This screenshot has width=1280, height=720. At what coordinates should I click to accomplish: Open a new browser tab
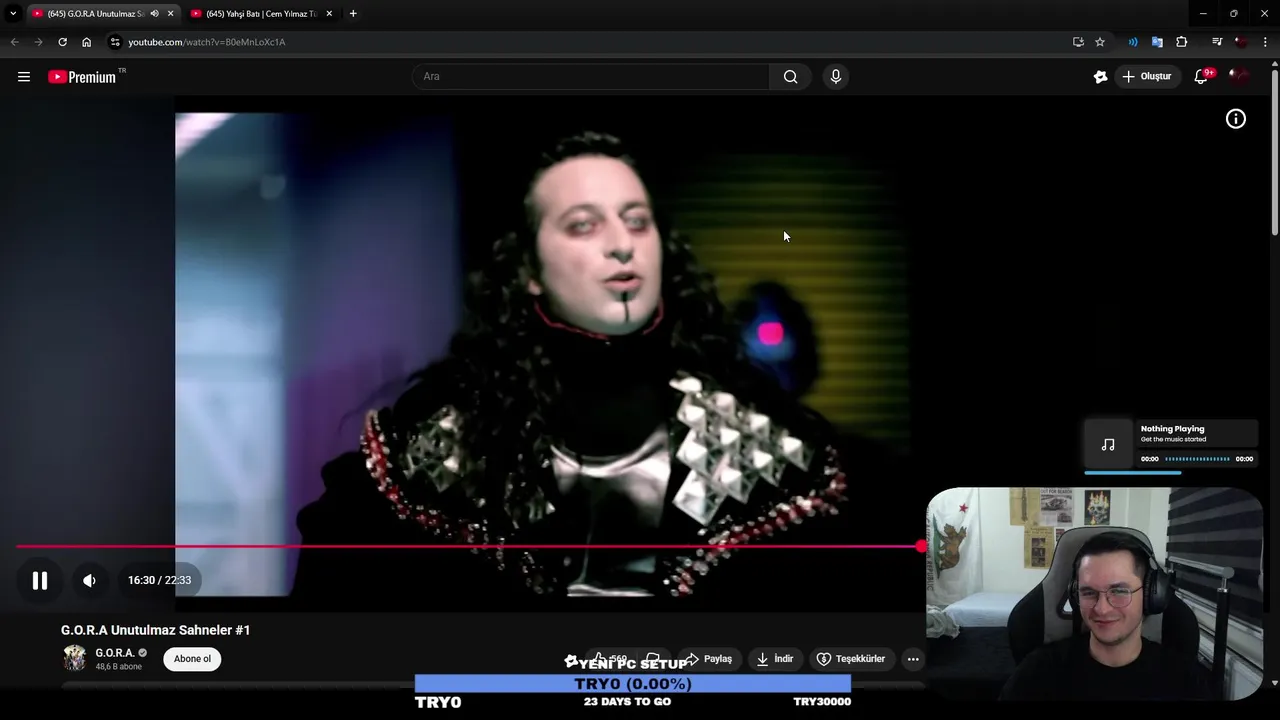[353, 14]
